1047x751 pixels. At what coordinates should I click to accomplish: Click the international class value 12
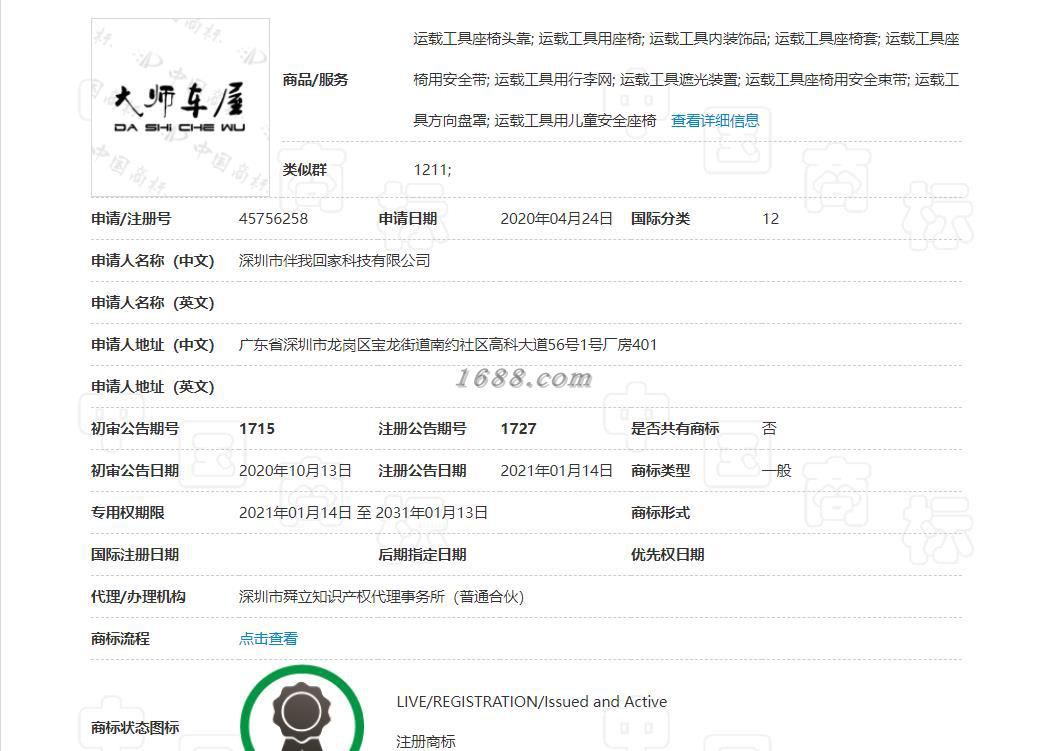pyautogui.click(x=771, y=219)
